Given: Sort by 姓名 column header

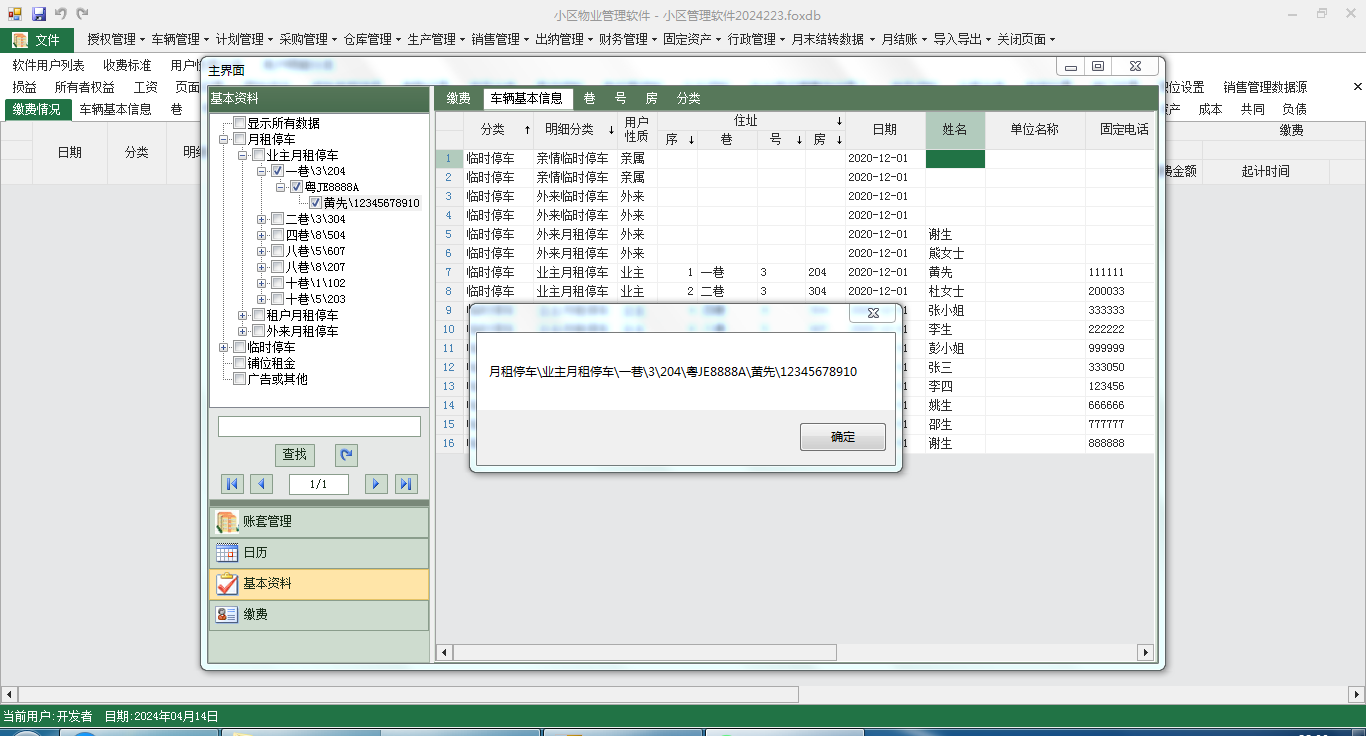Looking at the screenshot, I should click(955, 130).
